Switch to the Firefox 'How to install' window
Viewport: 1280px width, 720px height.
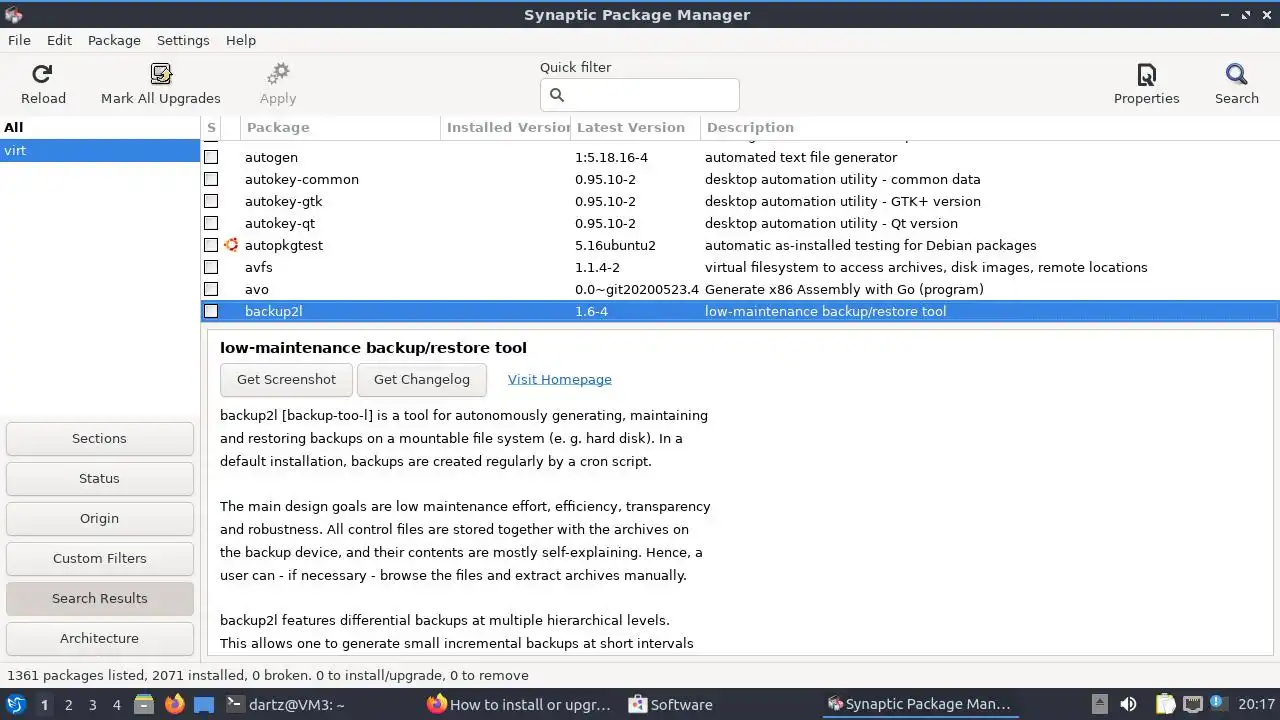click(x=519, y=704)
